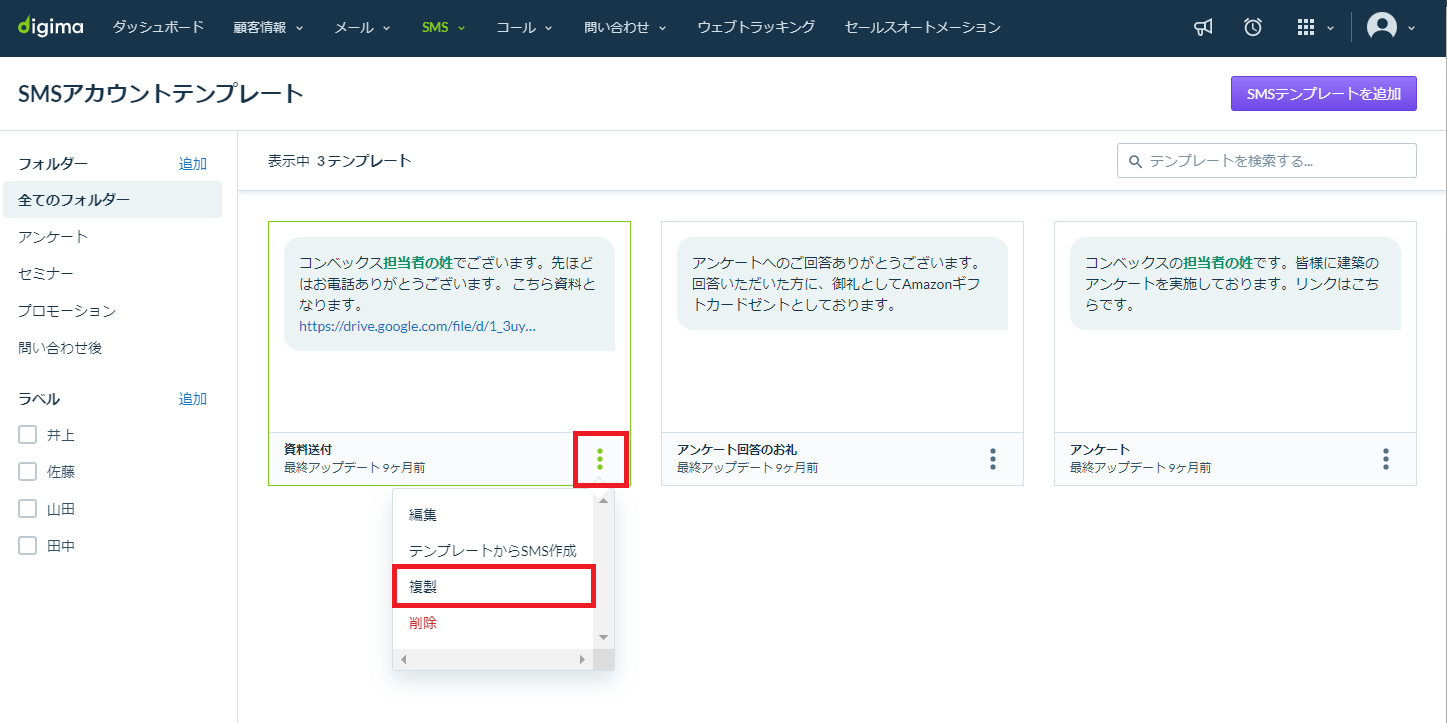Expand the メール dropdown in navbar
Image resolution: width=1447 pixels, height=723 pixels.
363,28
